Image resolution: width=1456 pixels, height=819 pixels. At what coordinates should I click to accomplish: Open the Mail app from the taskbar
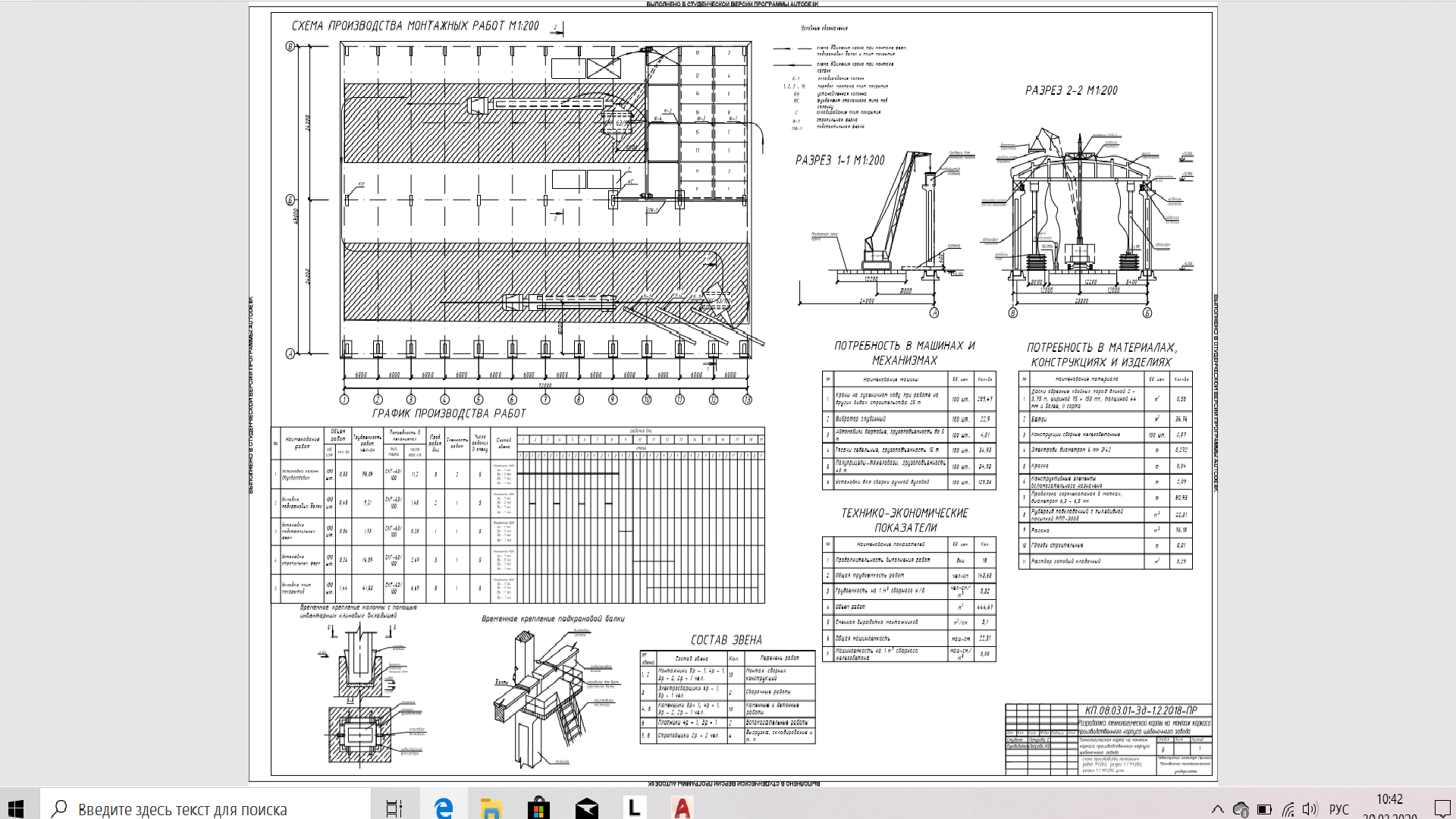click(586, 808)
